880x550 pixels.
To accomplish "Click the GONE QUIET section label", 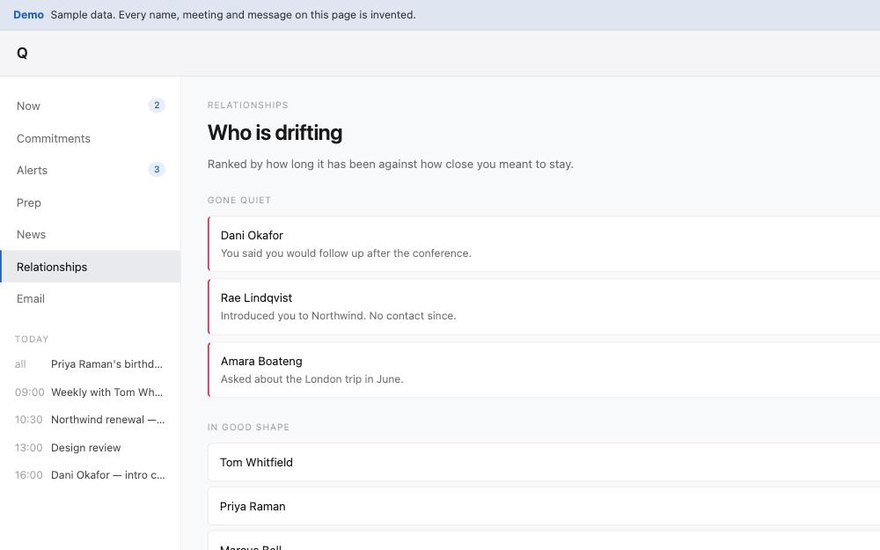I will point(239,200).
